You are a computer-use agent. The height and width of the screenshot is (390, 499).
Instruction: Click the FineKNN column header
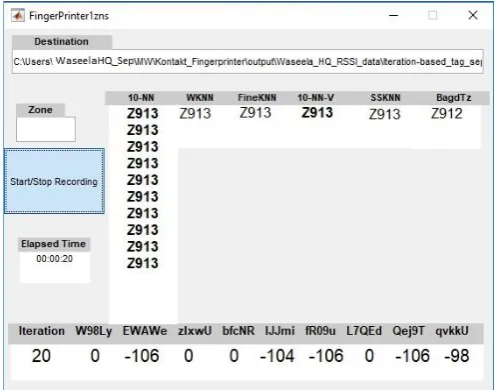(257, 98)
